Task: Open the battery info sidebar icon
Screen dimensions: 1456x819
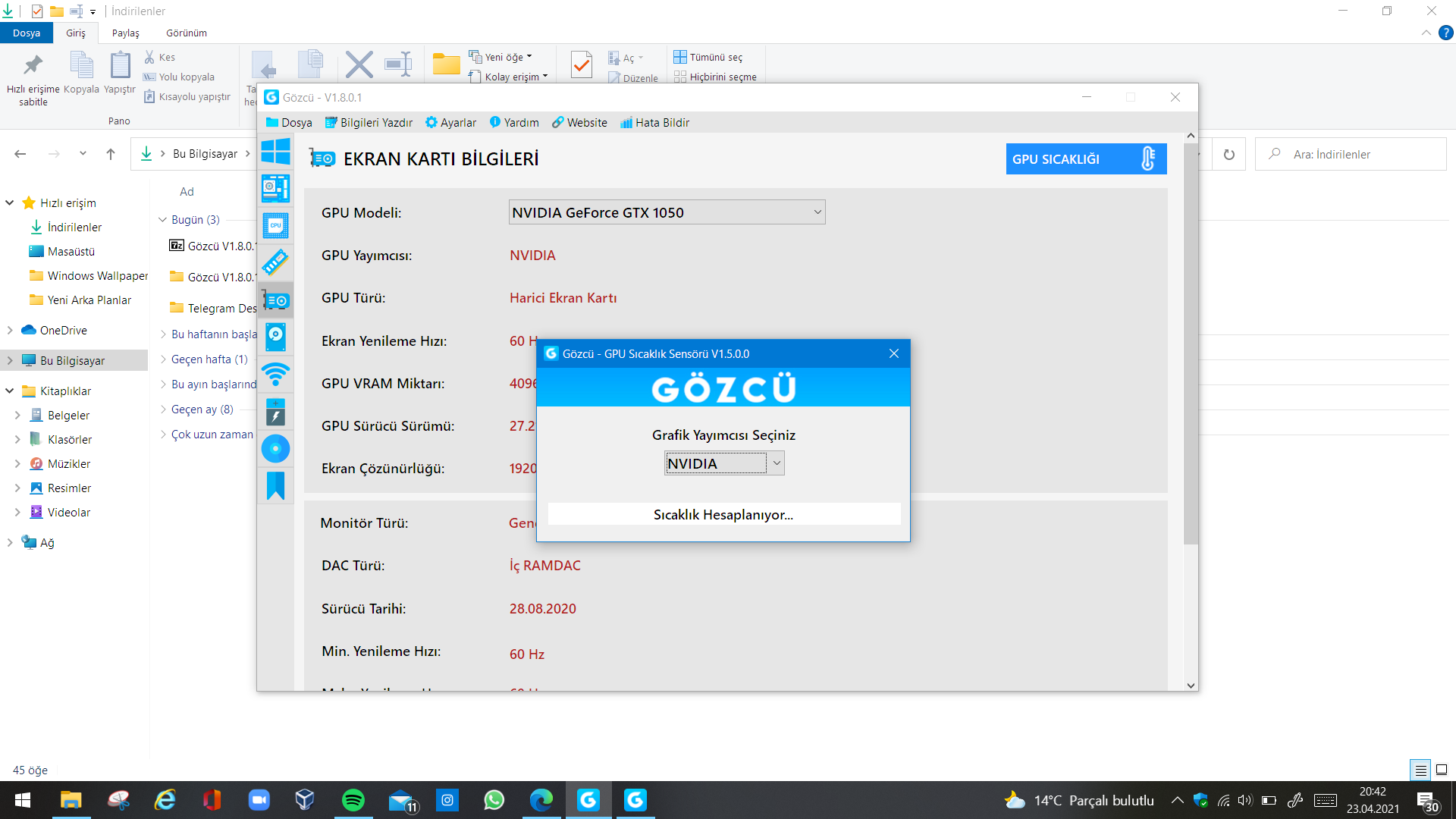Action: [x=275, y=411]
